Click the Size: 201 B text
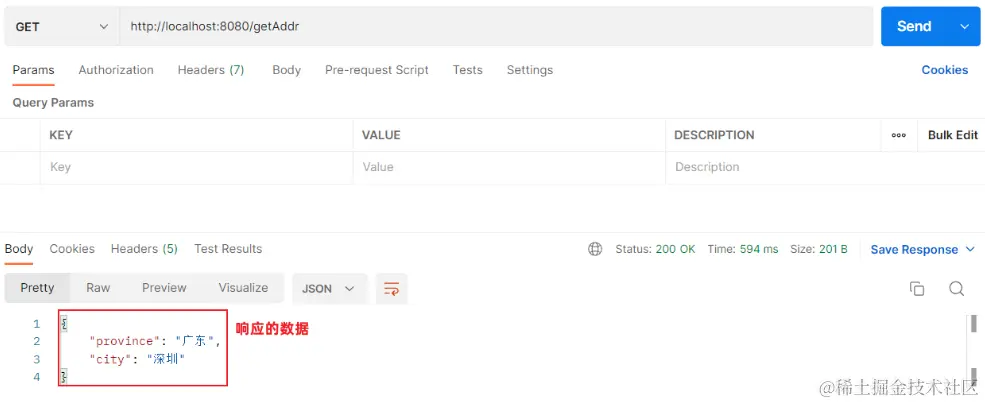Image resolution: width=985 pixels, height=404 pixels. (x=819, y=249)
